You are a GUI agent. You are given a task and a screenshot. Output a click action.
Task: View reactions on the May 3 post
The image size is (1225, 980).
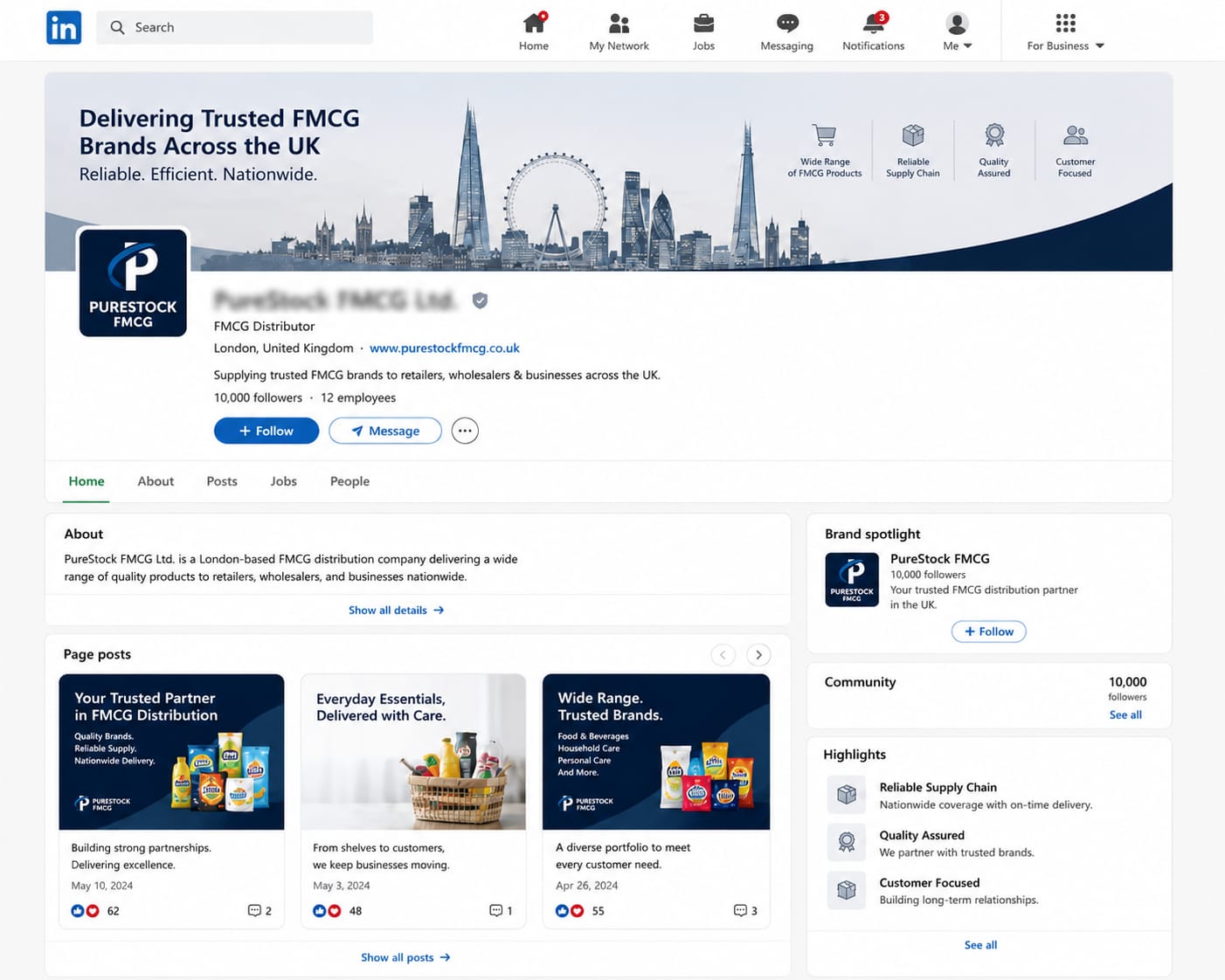[337, 910]
